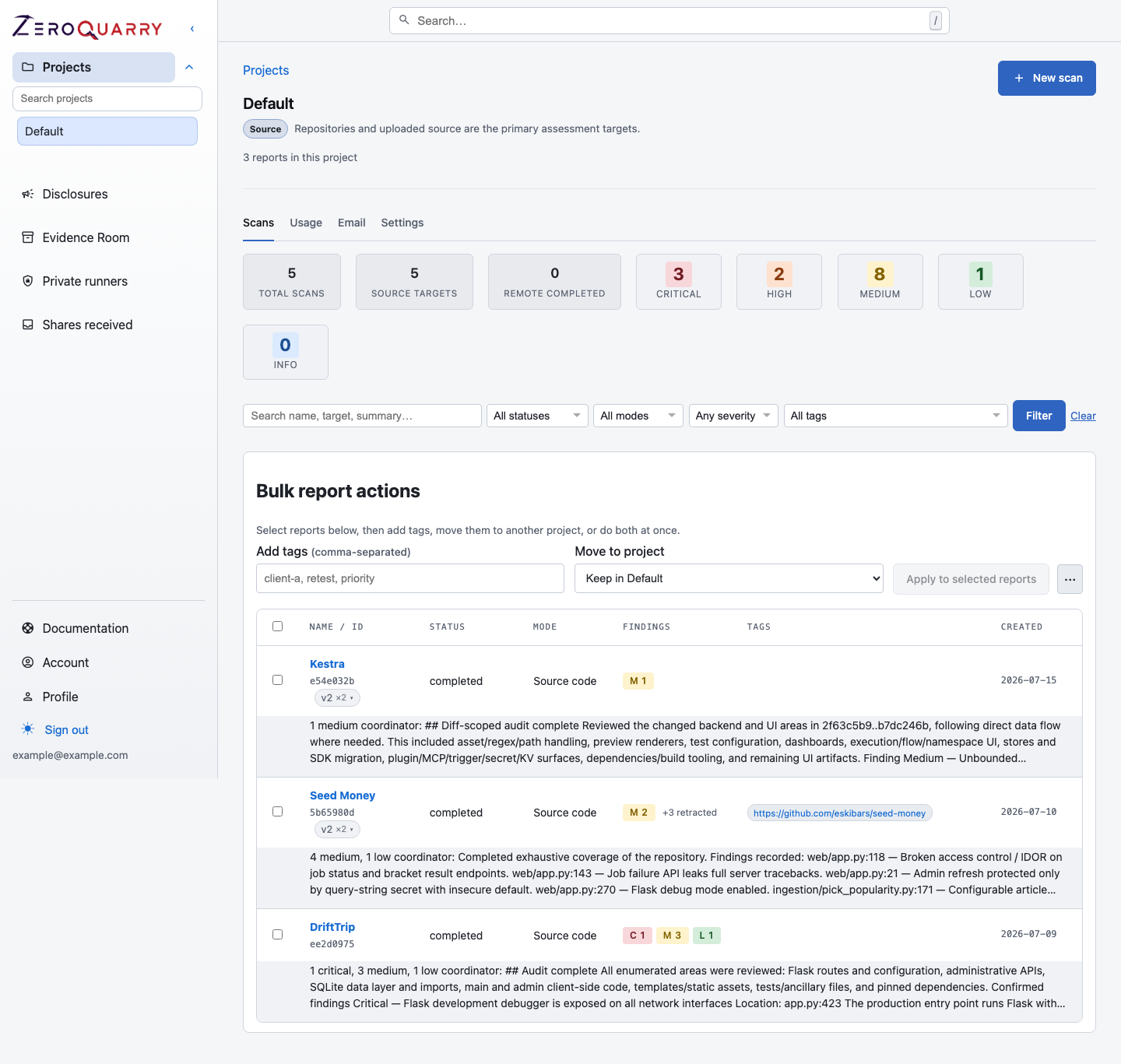
Task: Select the Kestra report checkbox
Action: tap(278, 680)
